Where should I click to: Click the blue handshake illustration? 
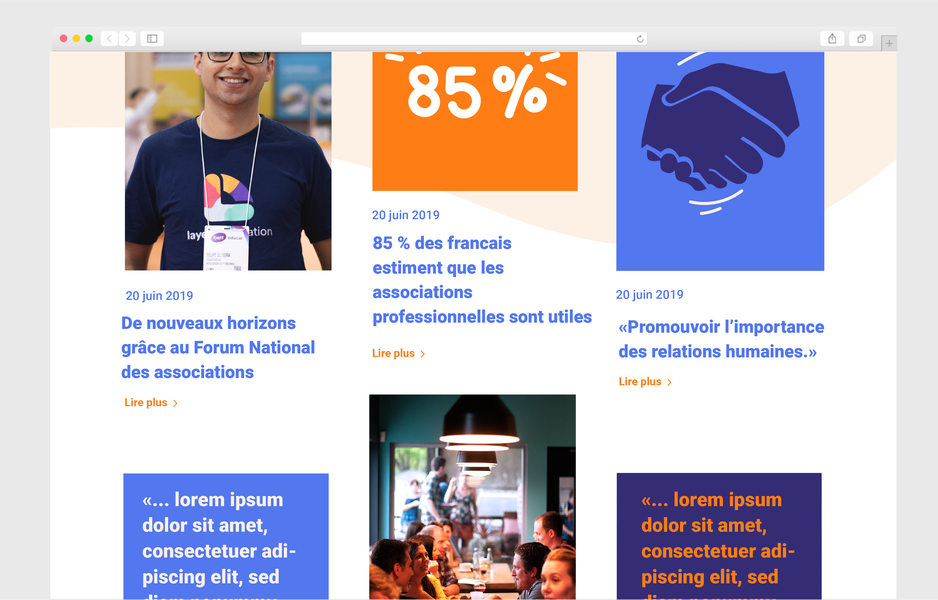coord(720,161)
